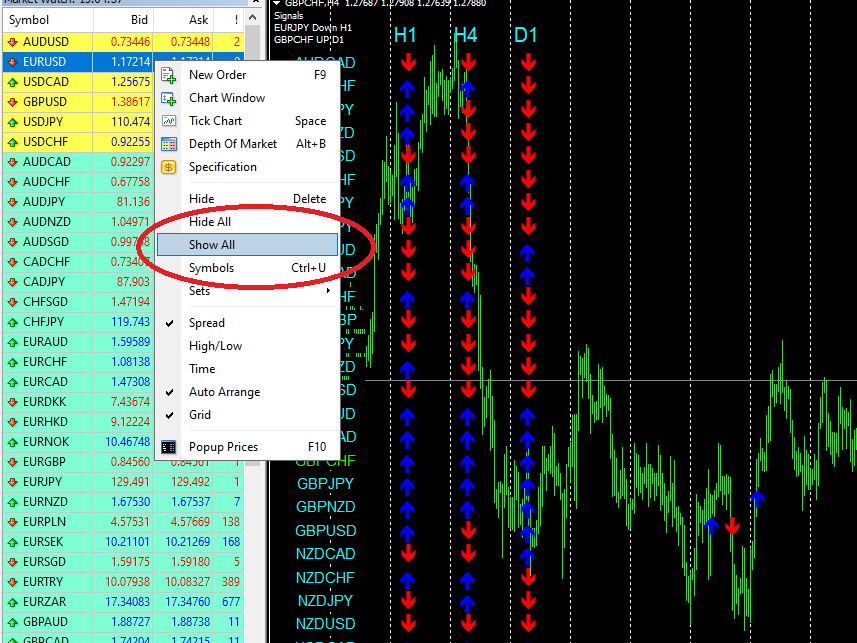Toggle the Grid checkmark
The image size is (857, 643).
click(x=202, y=415)
